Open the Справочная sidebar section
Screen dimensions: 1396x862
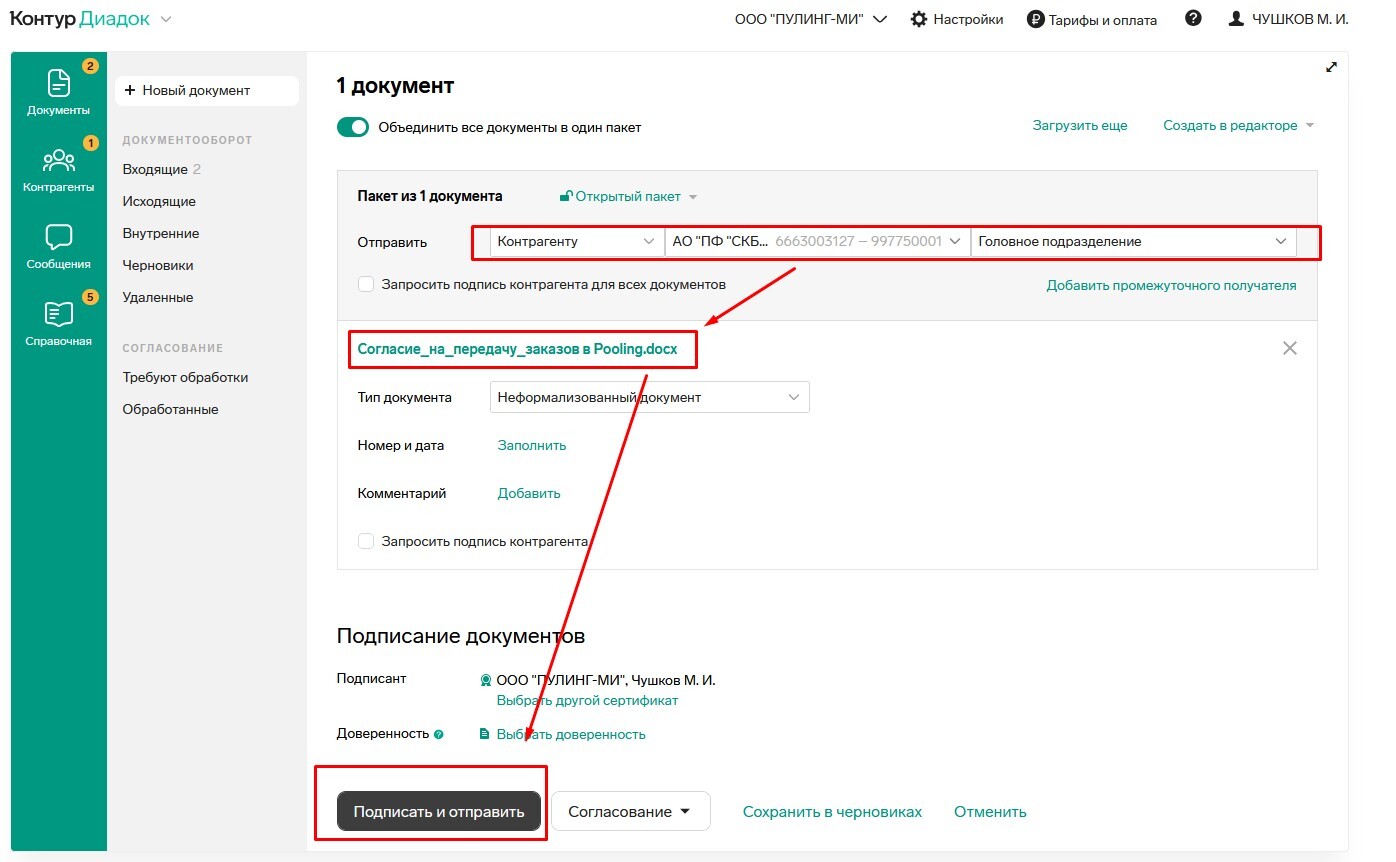tap(58, 324)
